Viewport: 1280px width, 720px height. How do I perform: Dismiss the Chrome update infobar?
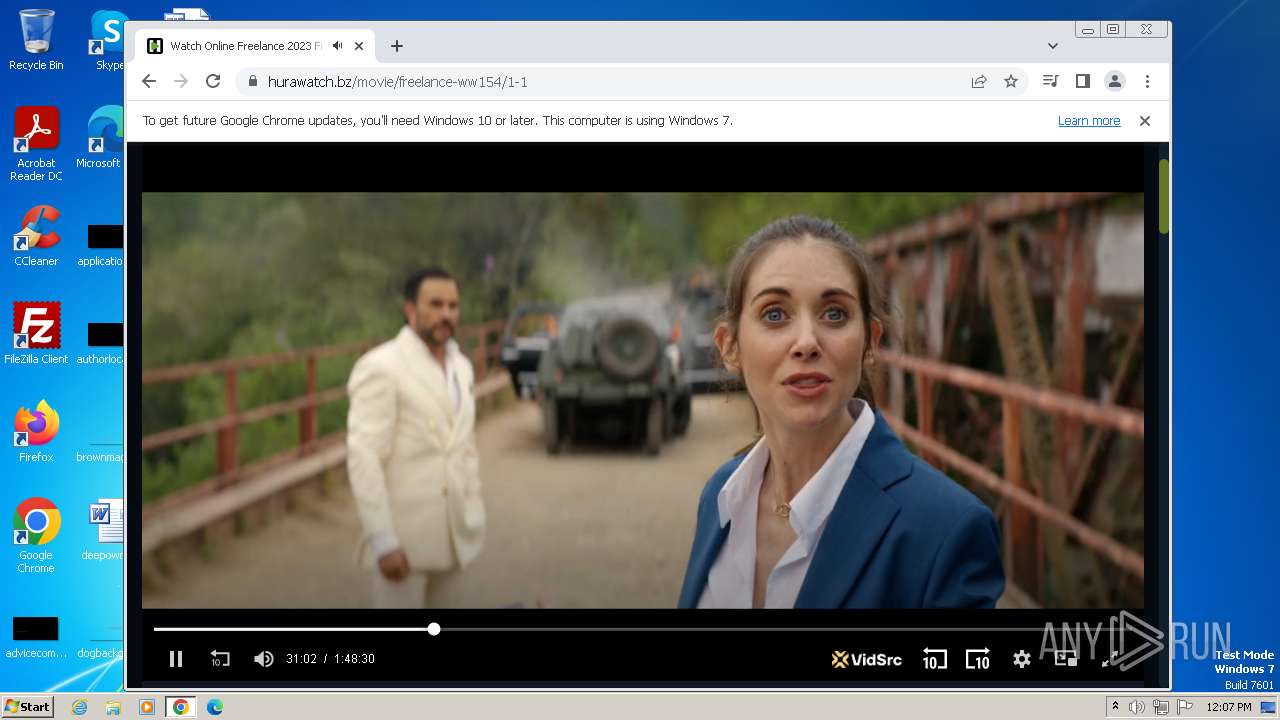(x=1145, y=121)
